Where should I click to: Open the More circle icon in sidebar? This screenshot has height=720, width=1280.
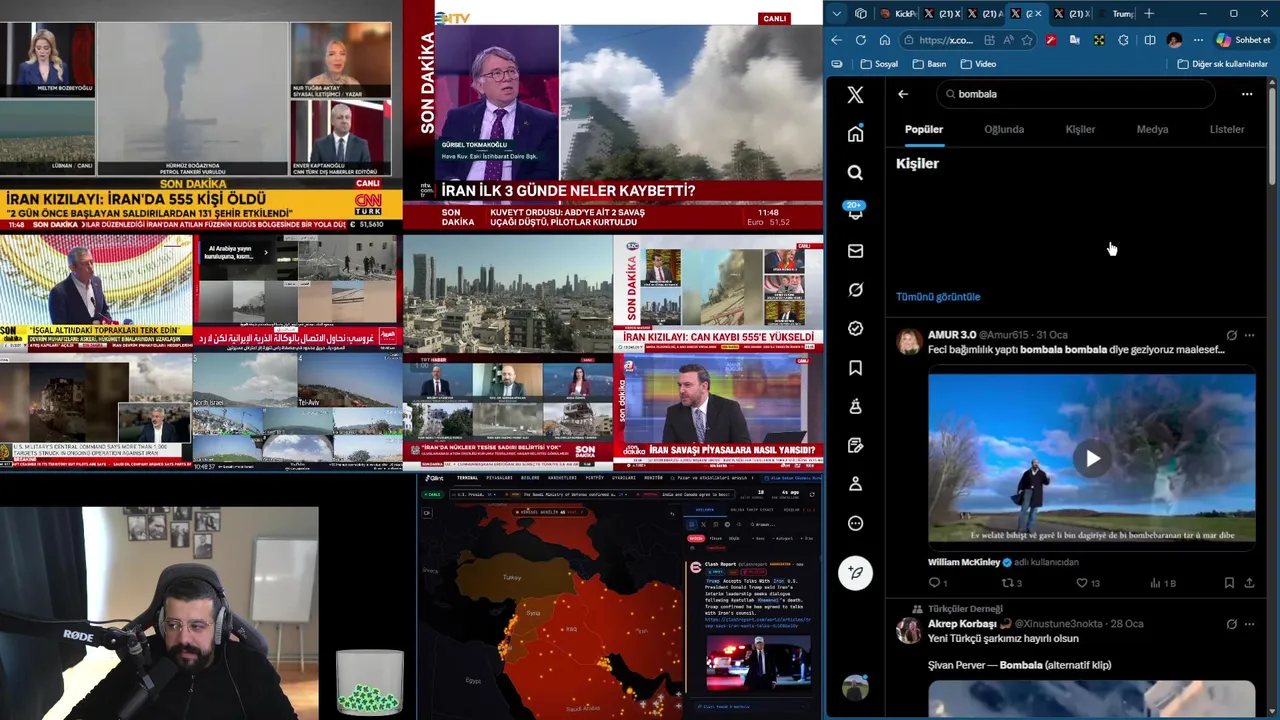pyautogui.click(x=855, y=523)
